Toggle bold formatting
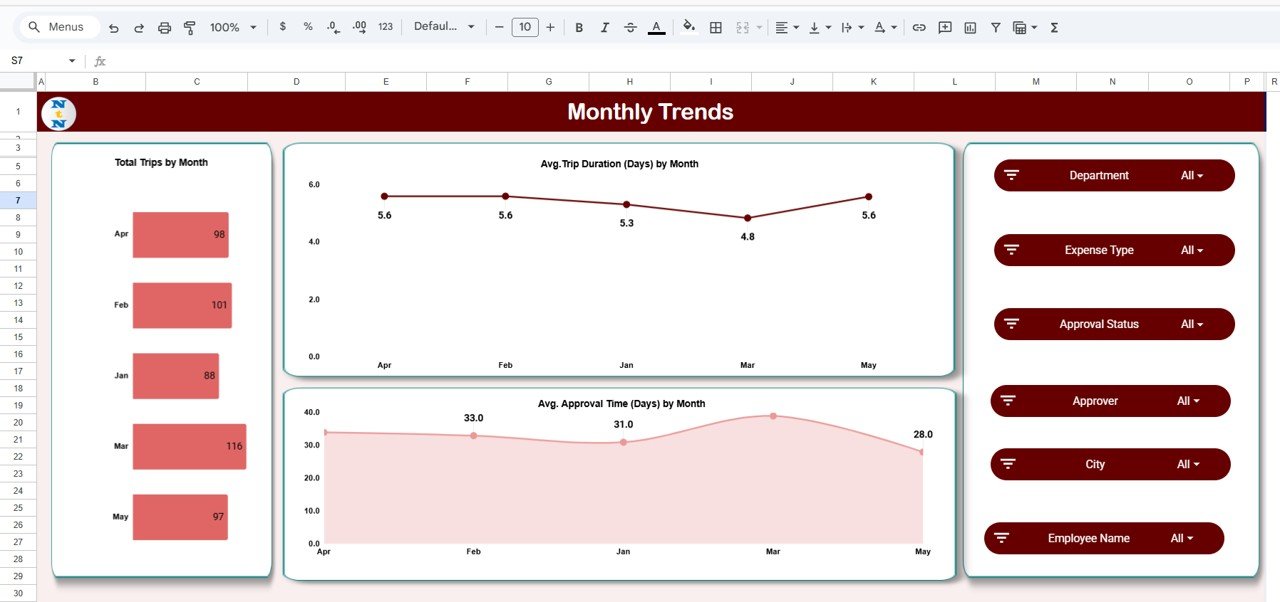Screen dimensions: 1280x602 579,27
